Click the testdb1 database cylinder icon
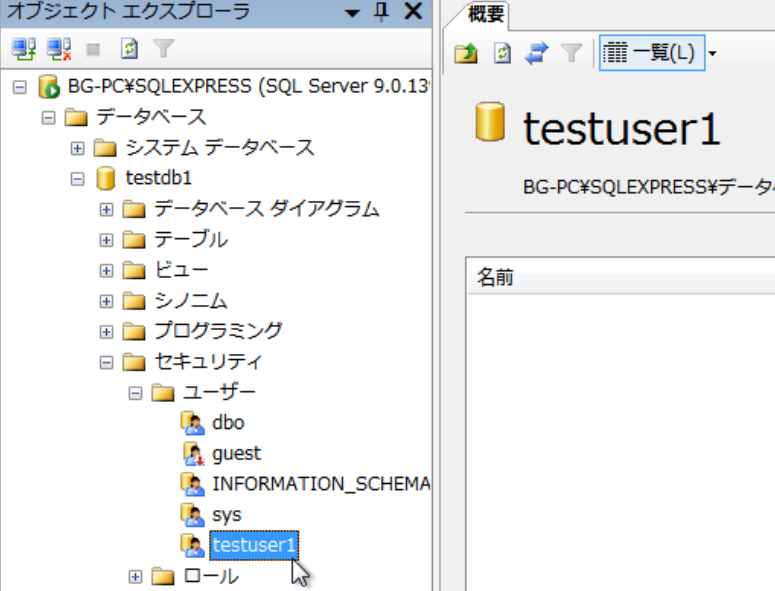Image resolution: width=775 pixels, height=591 pixels. (106, 178)
